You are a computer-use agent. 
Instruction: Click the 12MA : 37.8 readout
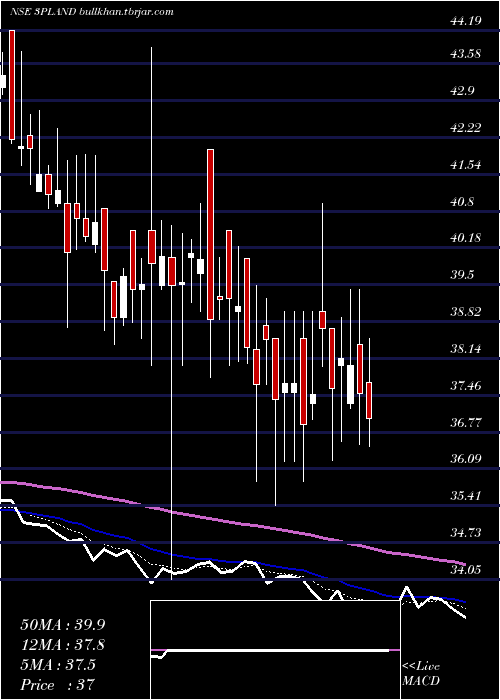[x=64, y=645]
